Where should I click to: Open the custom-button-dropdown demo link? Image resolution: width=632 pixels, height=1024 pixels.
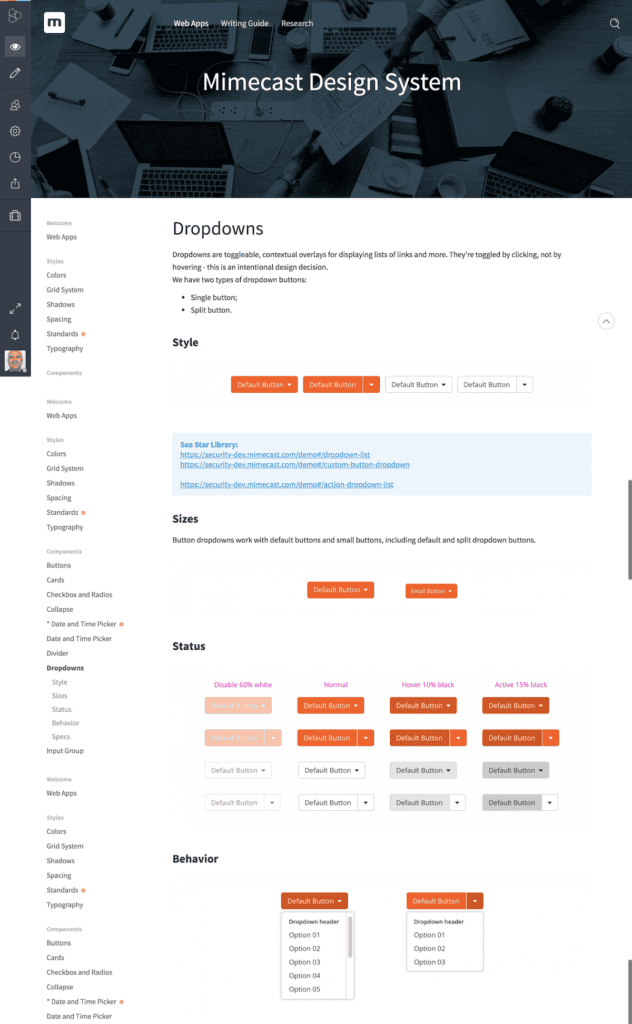point(294,464)
